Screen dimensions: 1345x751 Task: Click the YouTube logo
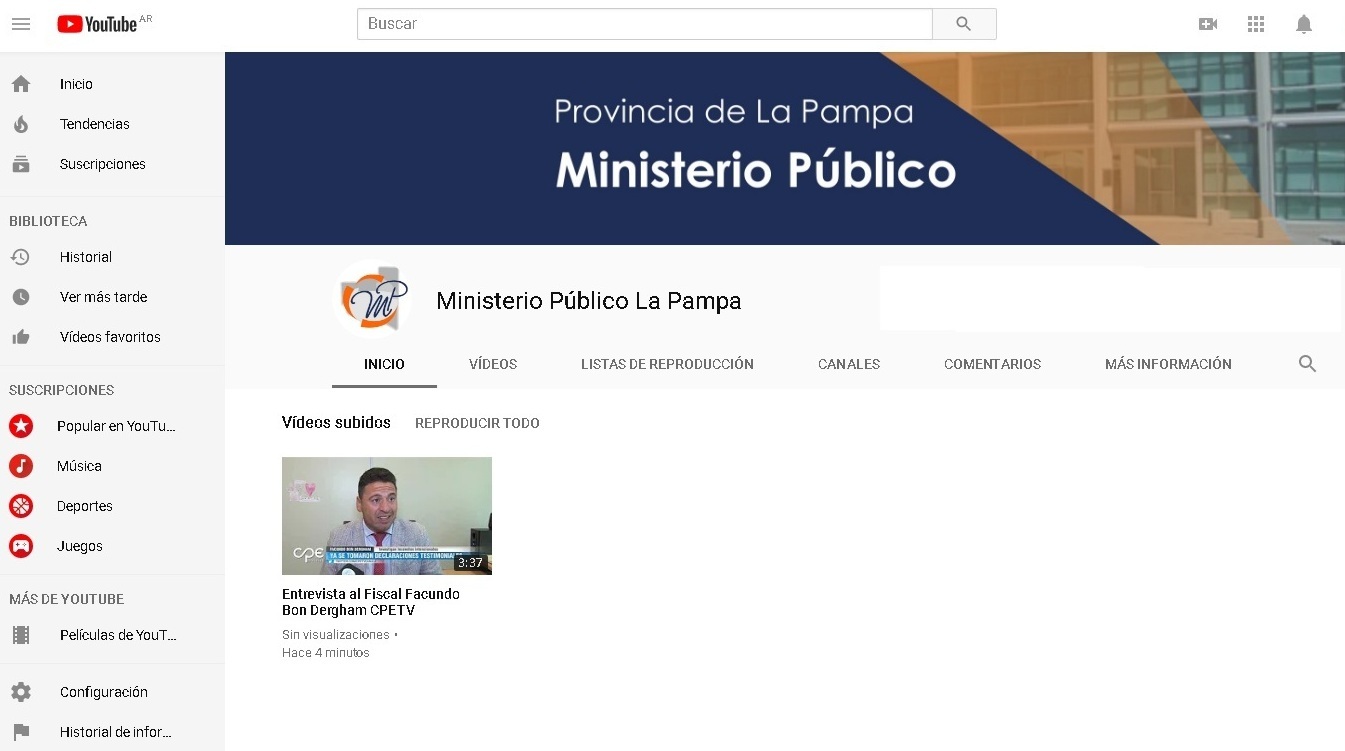pos(97,24)
